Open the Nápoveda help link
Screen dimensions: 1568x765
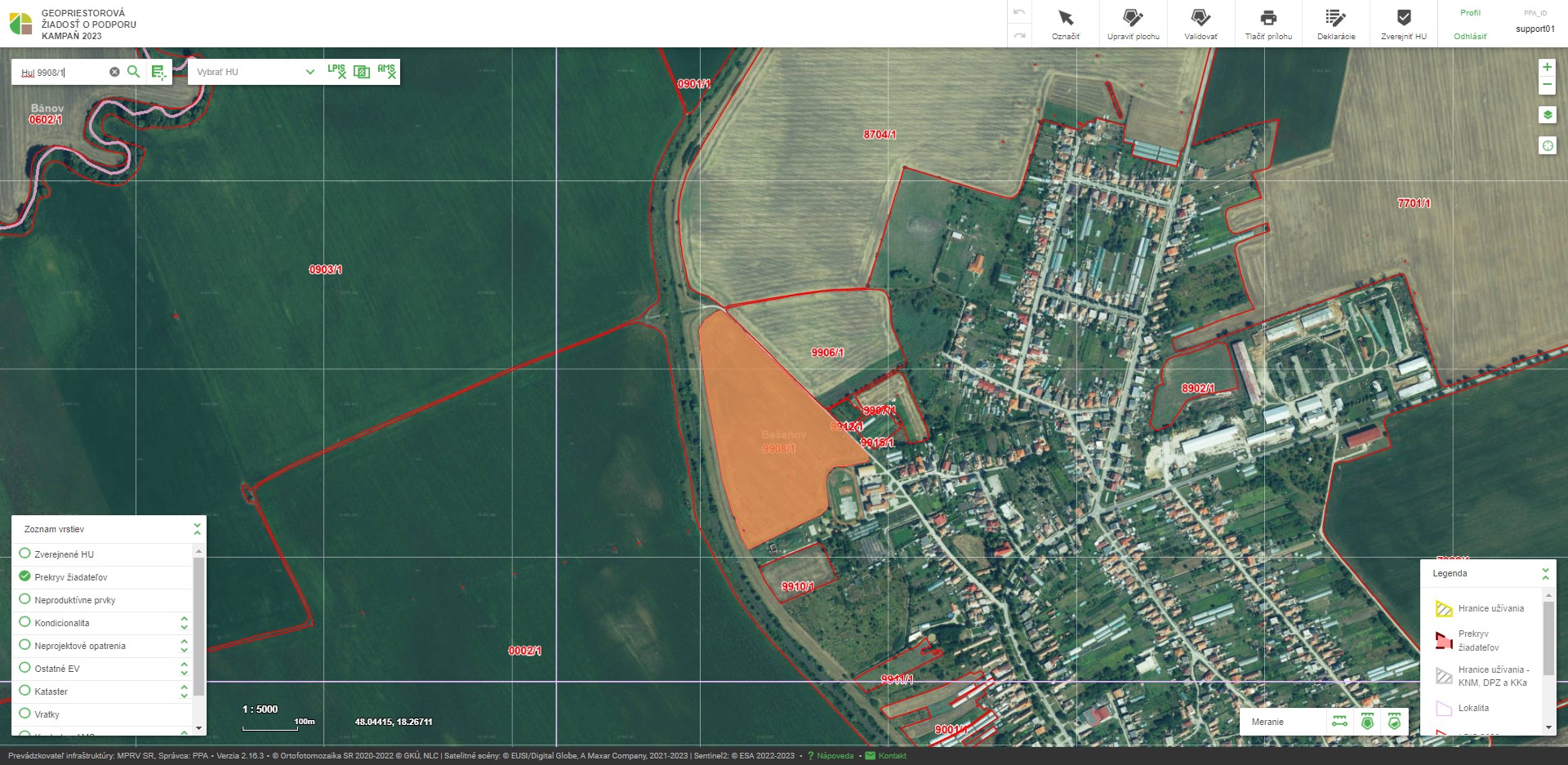(x=835, y=756)
